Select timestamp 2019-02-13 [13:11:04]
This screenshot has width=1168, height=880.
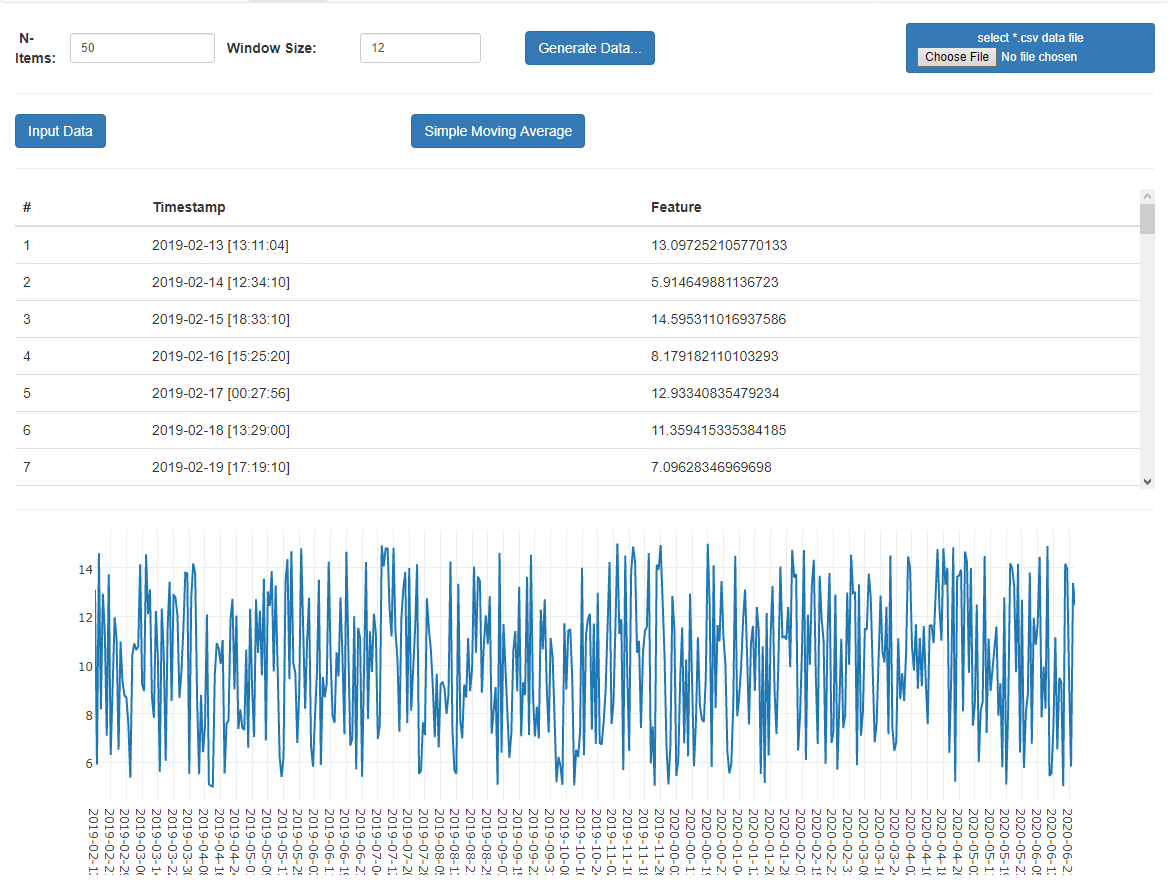tap(220, 245)
